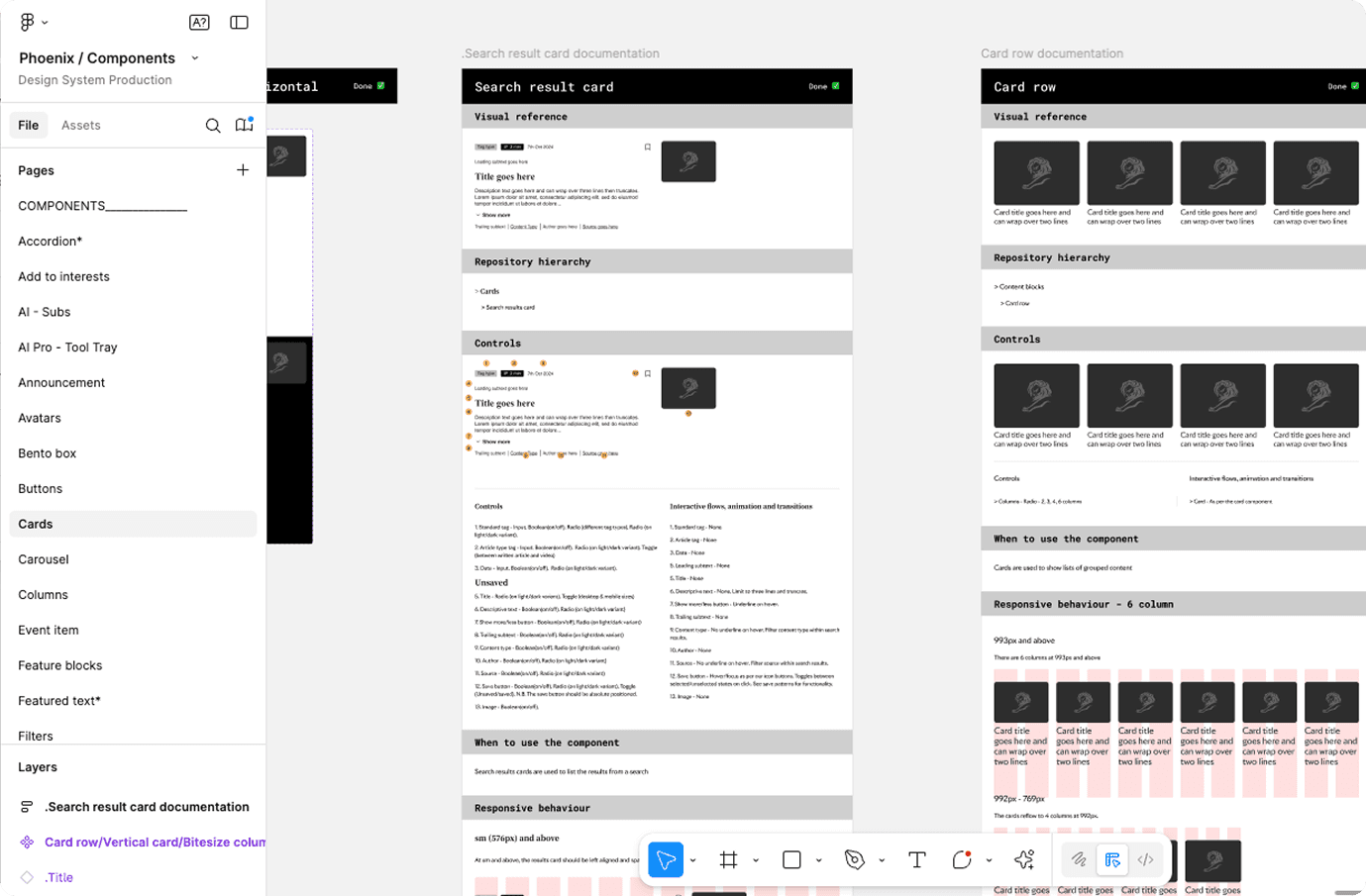Toggle Done checkbox on the horizontal frame header

click(381, 86)
